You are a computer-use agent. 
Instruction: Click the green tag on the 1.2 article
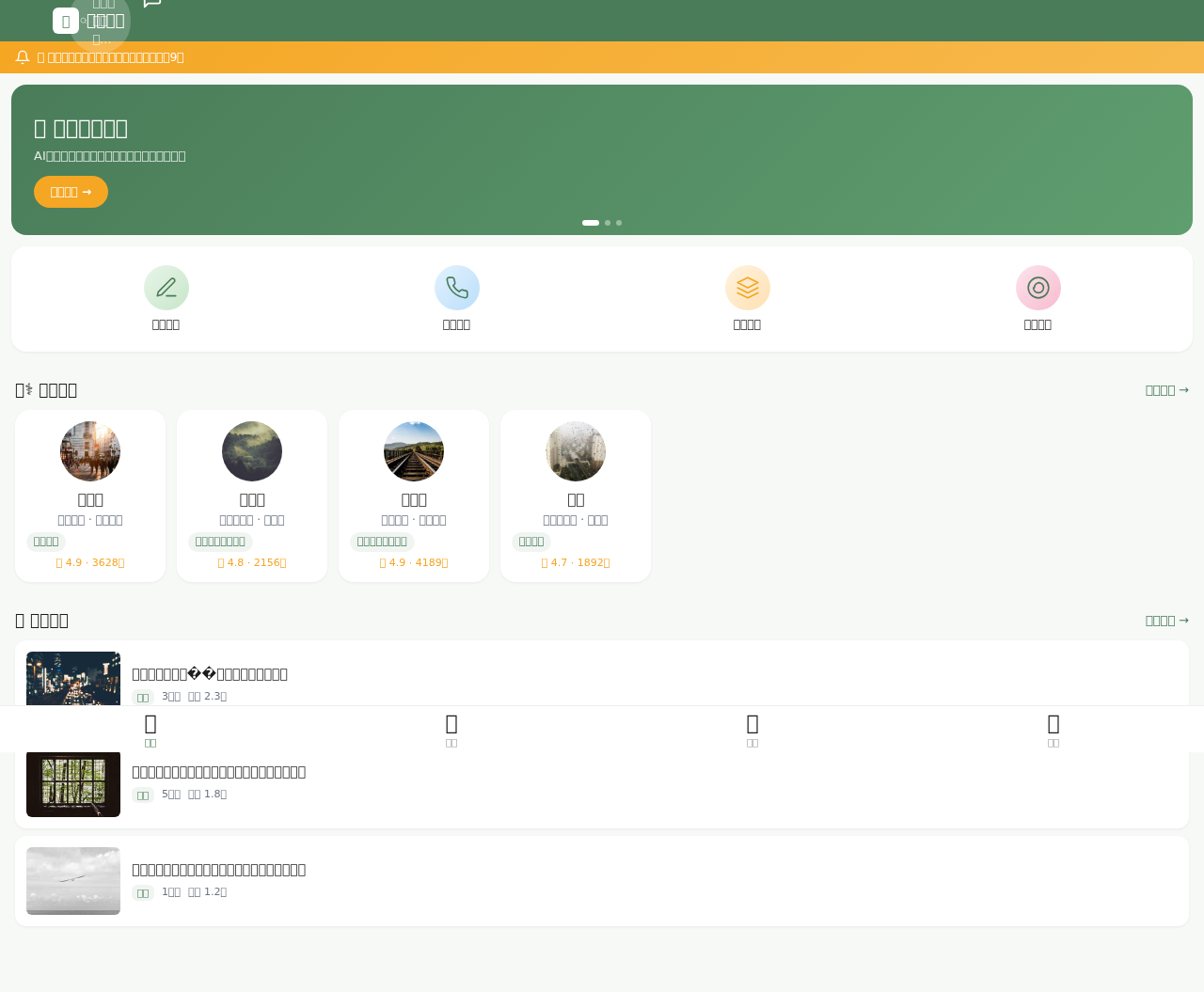[x=143, y=893]
